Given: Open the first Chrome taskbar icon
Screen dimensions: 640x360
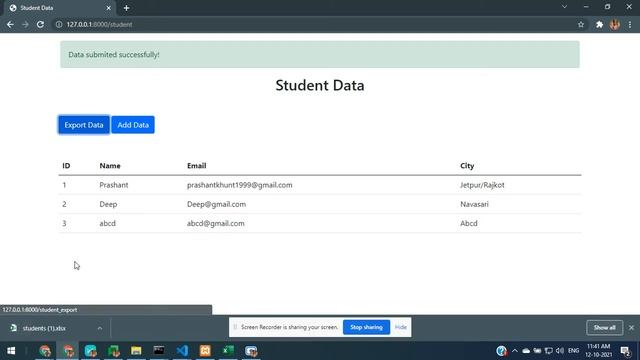Looking at the screenshot, I should (x=45, y=351).
